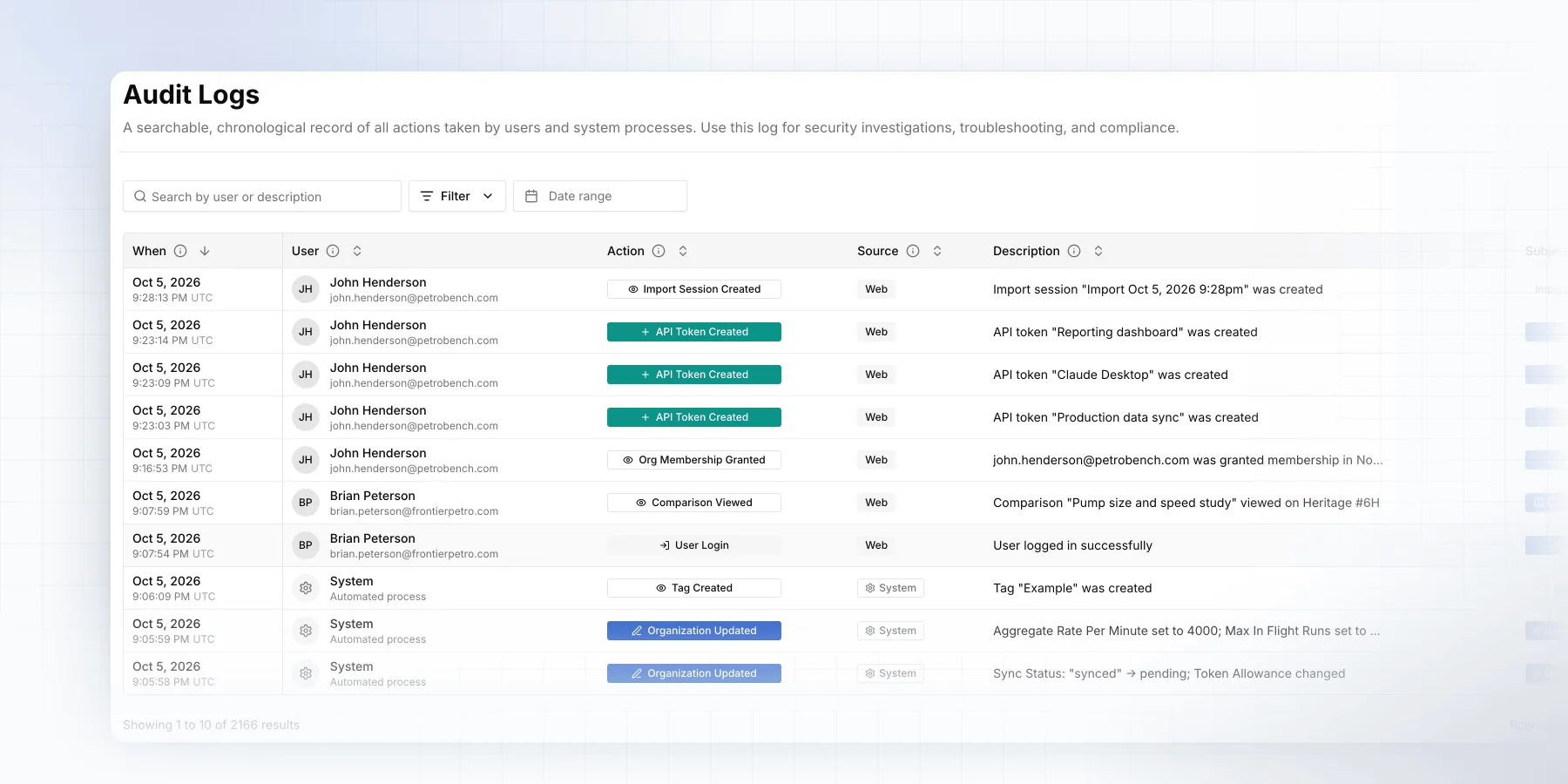
Task: Click the 9:28:13 PM UTC timestamp
Action: click(x=172, y=298)
